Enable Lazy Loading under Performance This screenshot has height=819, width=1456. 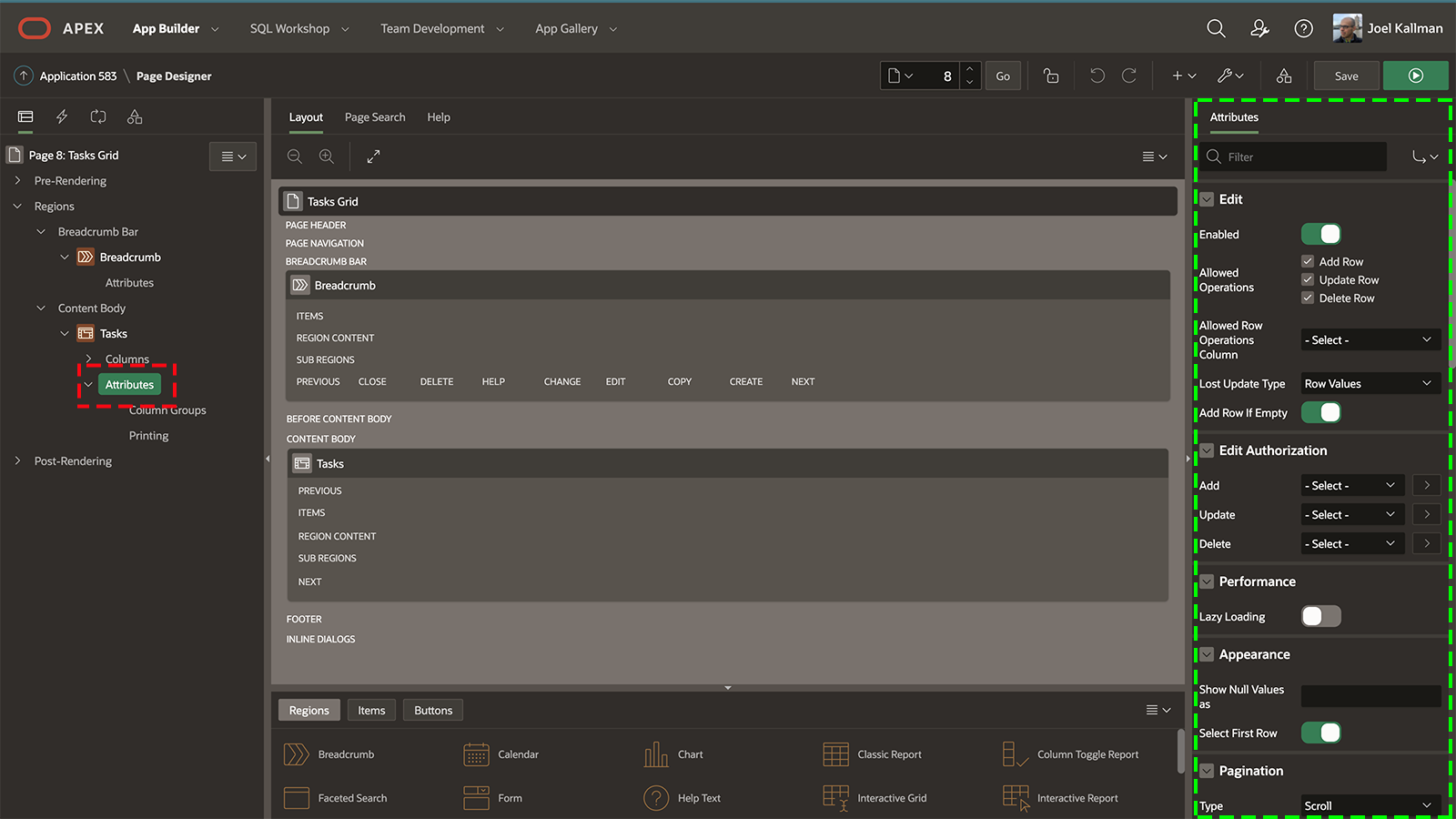tap(1320, 616)
